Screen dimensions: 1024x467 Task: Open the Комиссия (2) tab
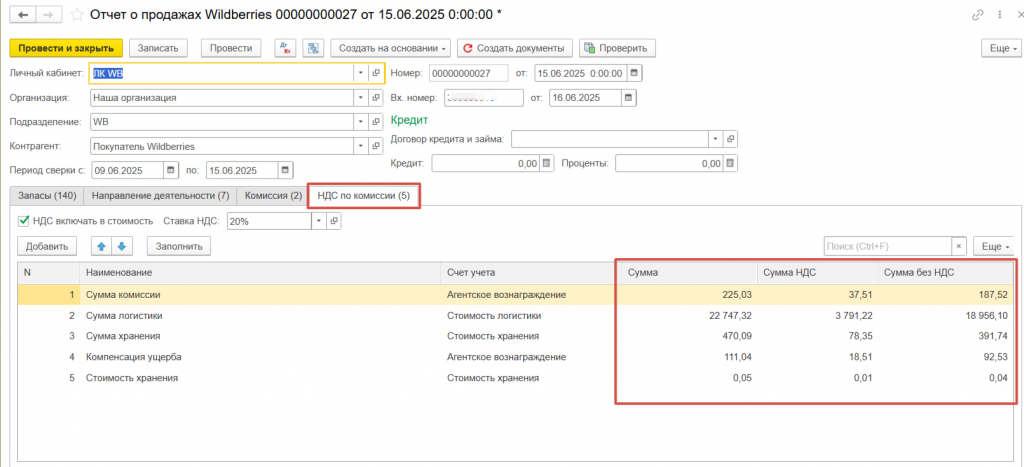[x=266, y=196]
